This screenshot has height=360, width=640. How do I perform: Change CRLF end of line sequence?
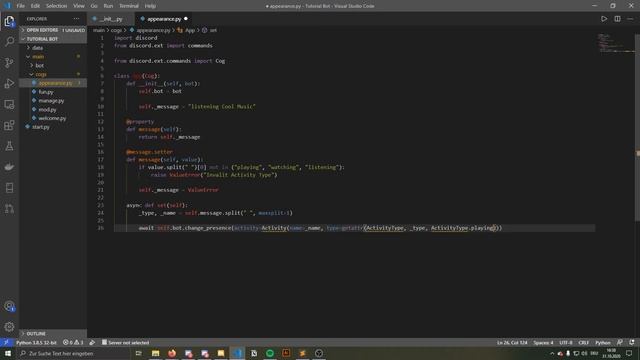pyautogui.click(x=584, y=342)
